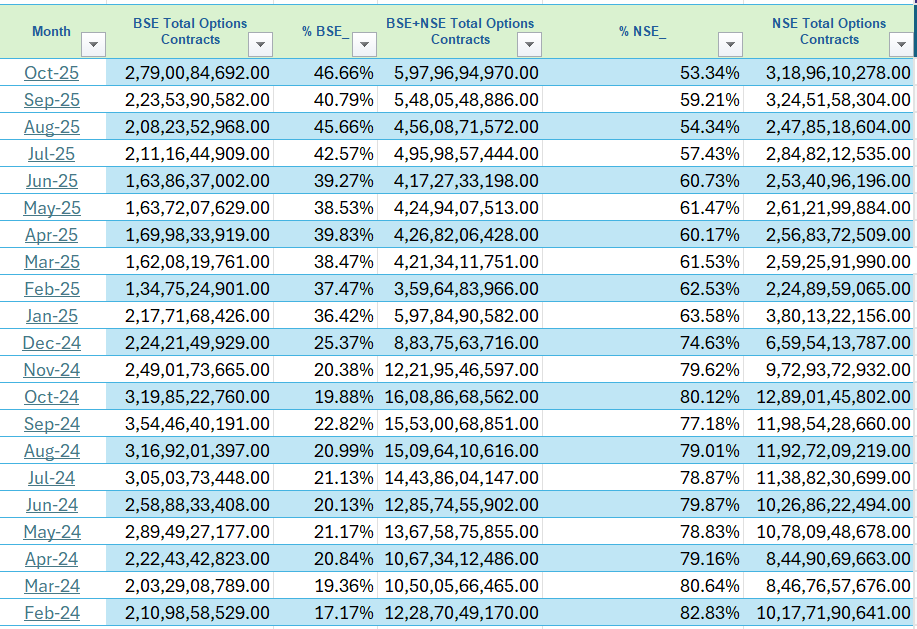Expand the % BSE_ column filter
917x629 pixels.
tap(364, 44)
